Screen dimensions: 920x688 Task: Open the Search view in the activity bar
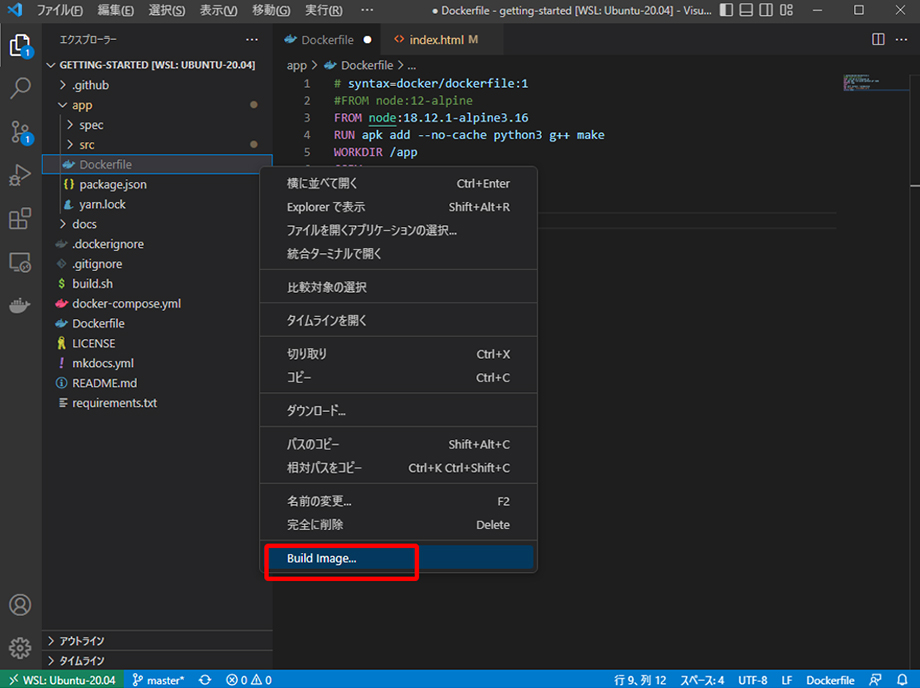[x=20, y=89]
